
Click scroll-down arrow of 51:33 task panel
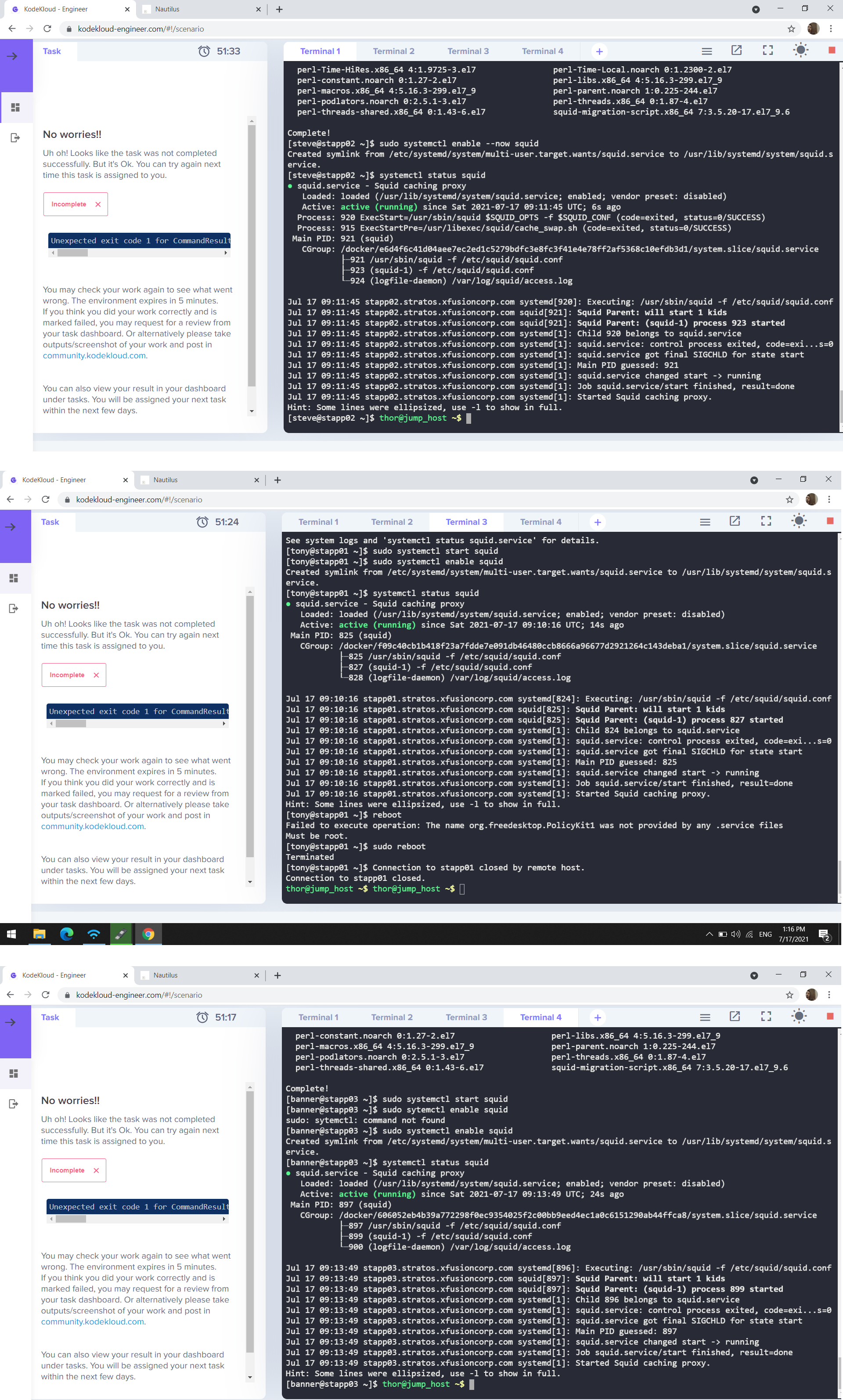[x=252, y=411]
